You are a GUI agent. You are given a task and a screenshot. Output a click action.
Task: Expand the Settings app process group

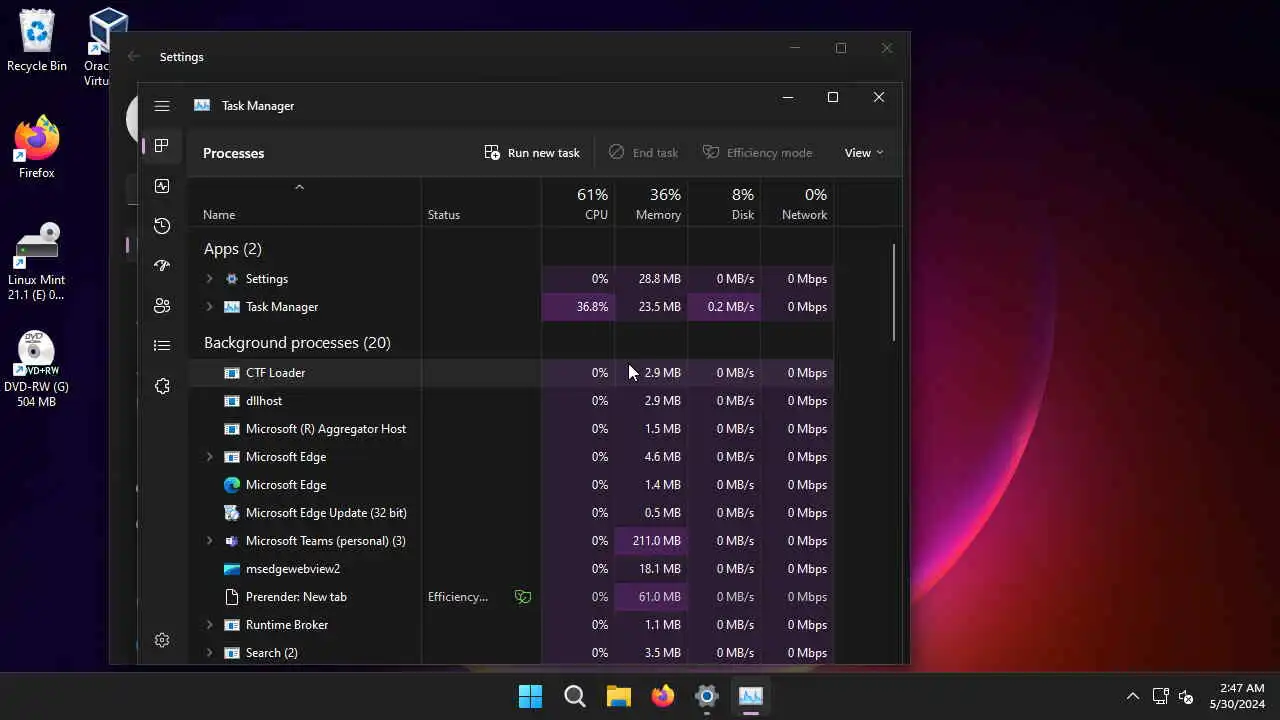(x=209, y=279)
